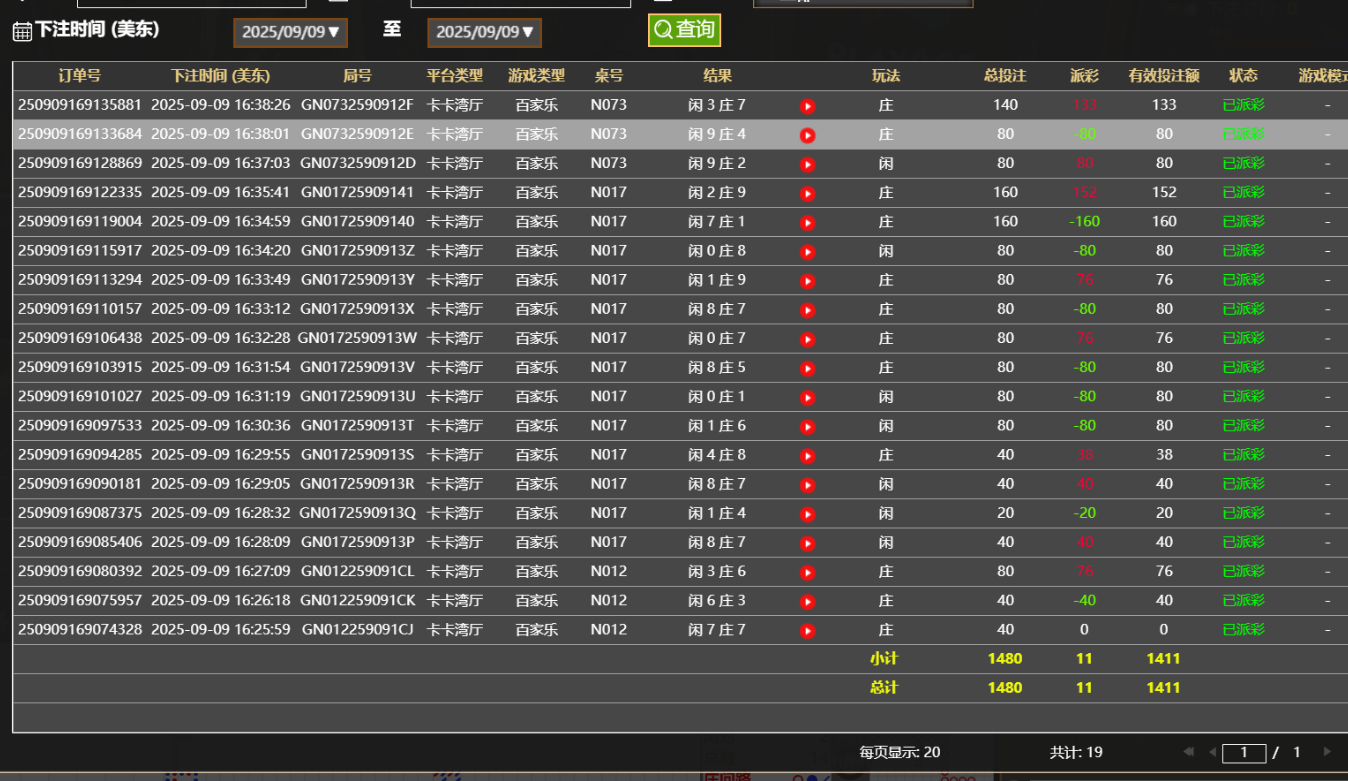Click the 派彩 column header
The height and width of the screenshot is (781, 1348).
(1084, 76)
